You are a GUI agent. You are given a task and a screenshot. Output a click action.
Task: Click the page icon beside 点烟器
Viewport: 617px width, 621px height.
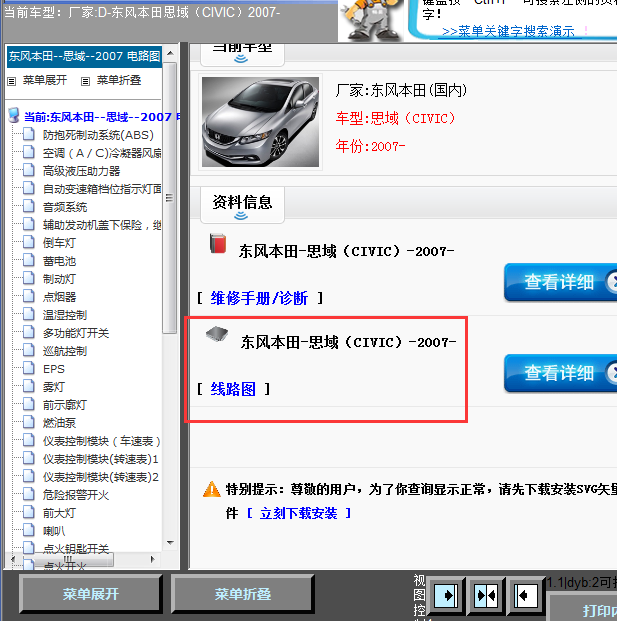click(29, 296)
